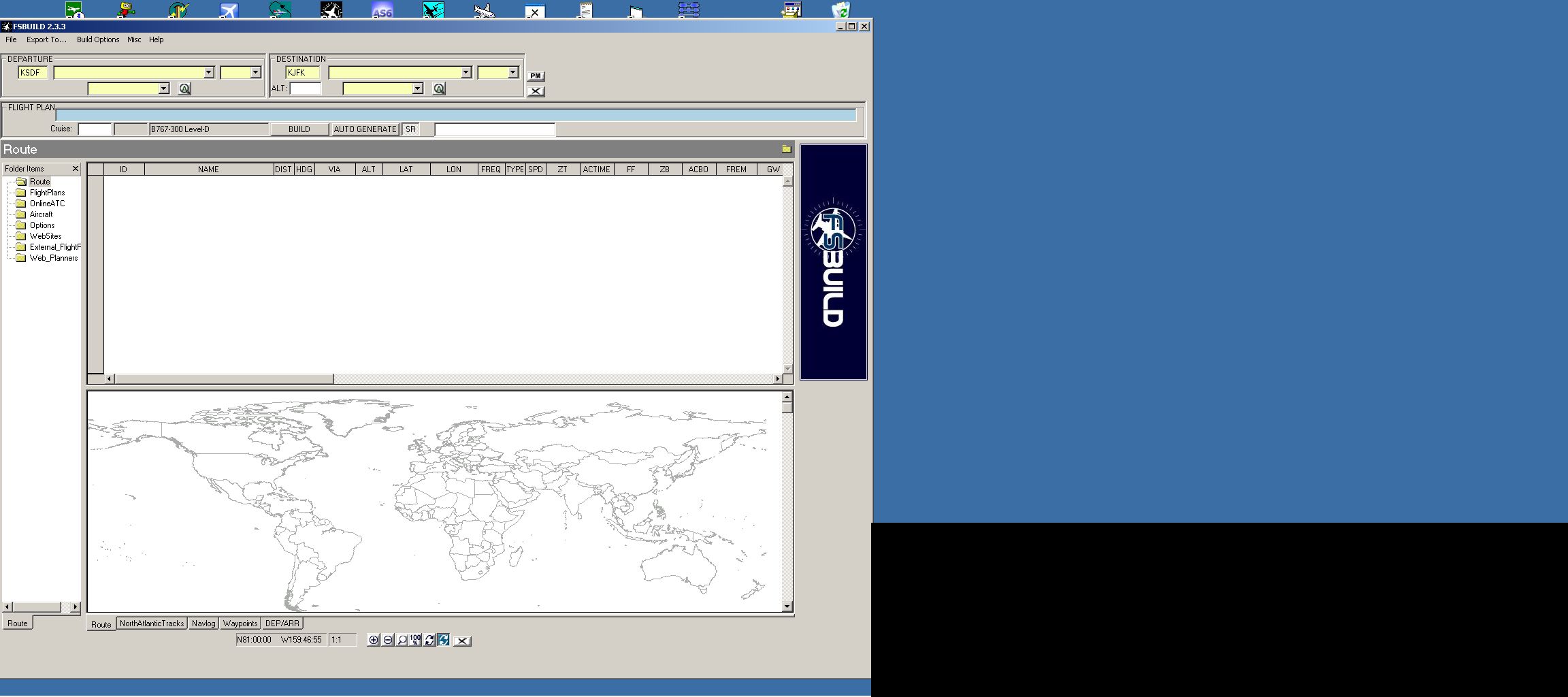Close the Folder Items pane
This screenshot has width=1568, height=697.
pos(76,169)
